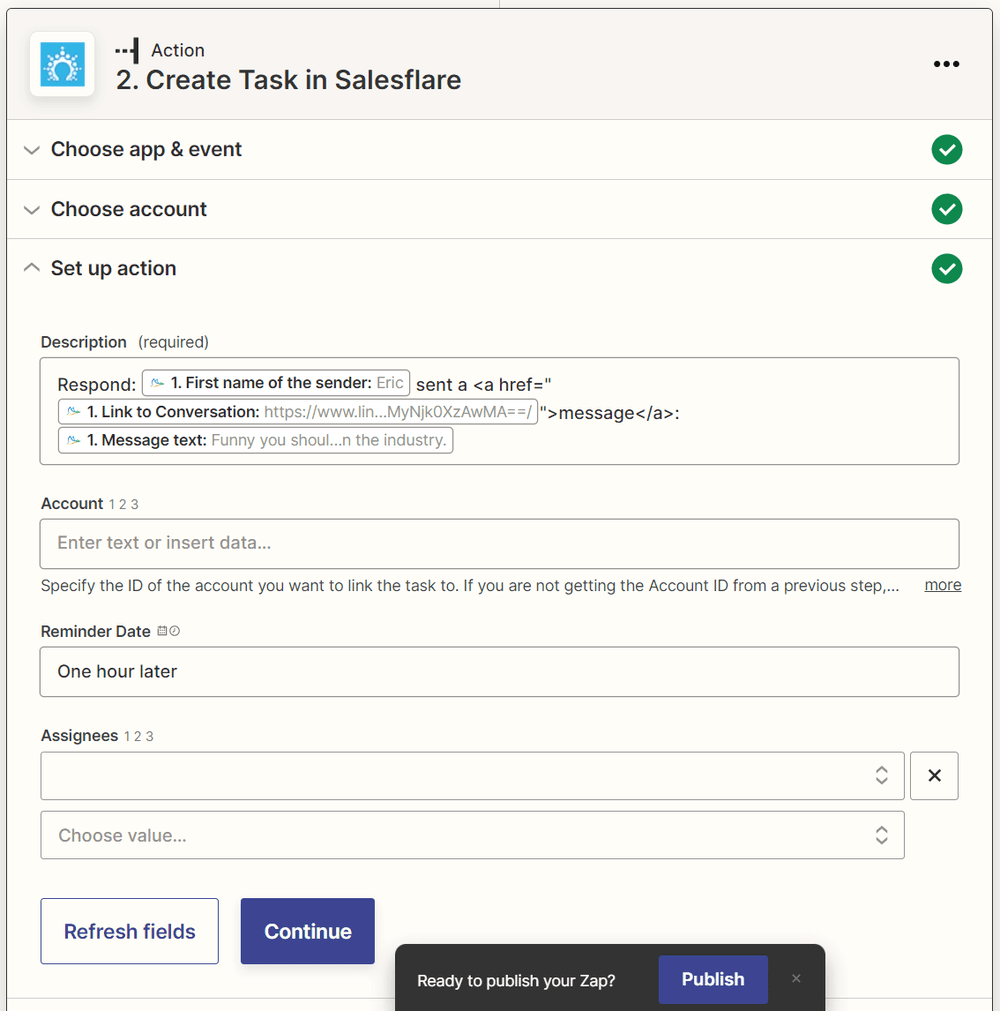Click green checkmark beside Choose account
This screenshot has width=1000, height=1011.
click(946, 209)
